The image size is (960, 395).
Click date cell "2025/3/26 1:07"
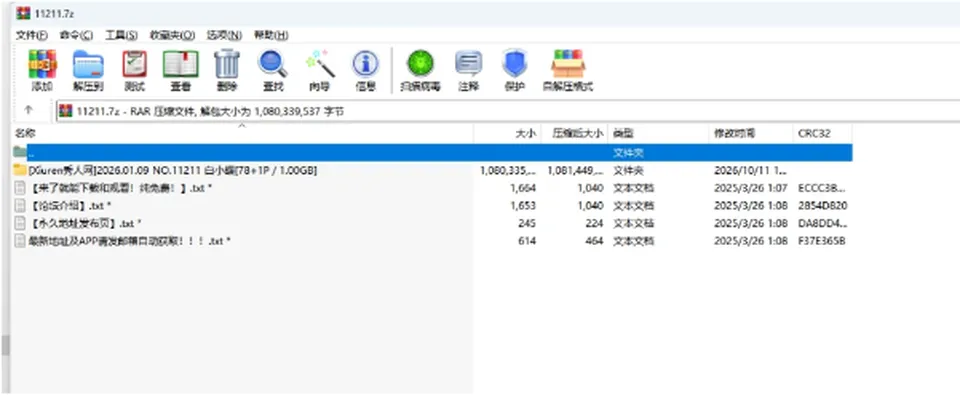(x=751, y=188)
